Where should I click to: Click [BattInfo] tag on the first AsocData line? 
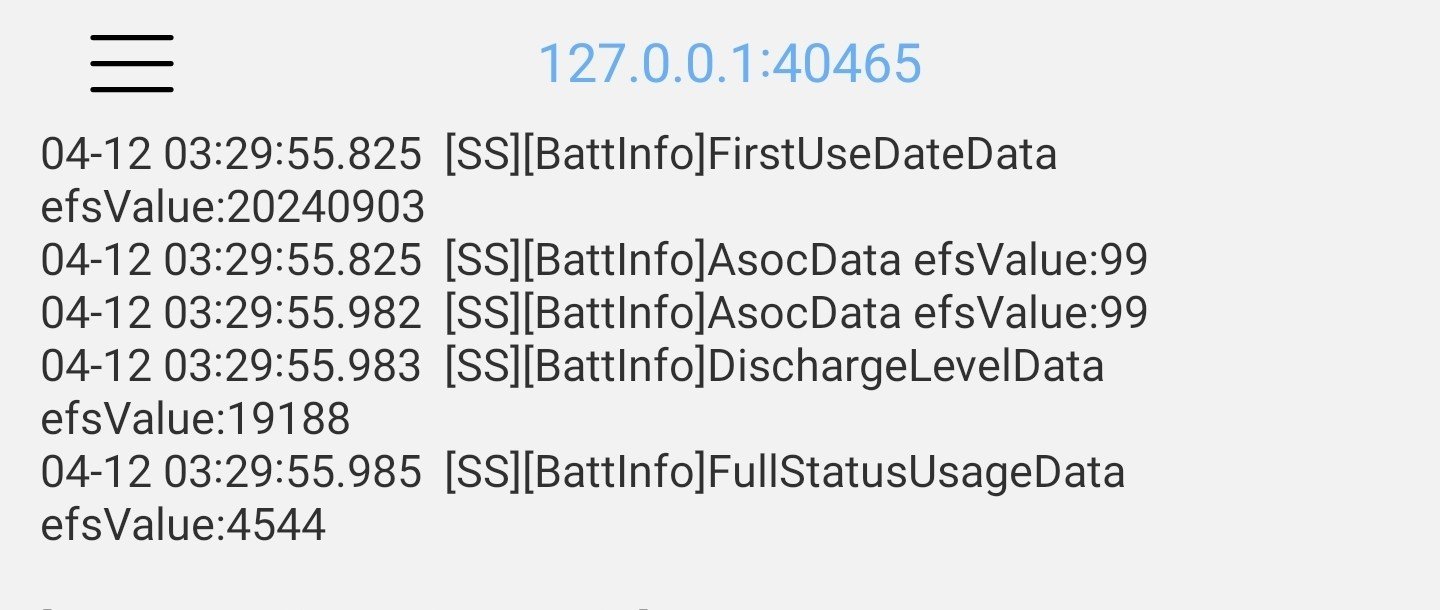pos(614,260)
